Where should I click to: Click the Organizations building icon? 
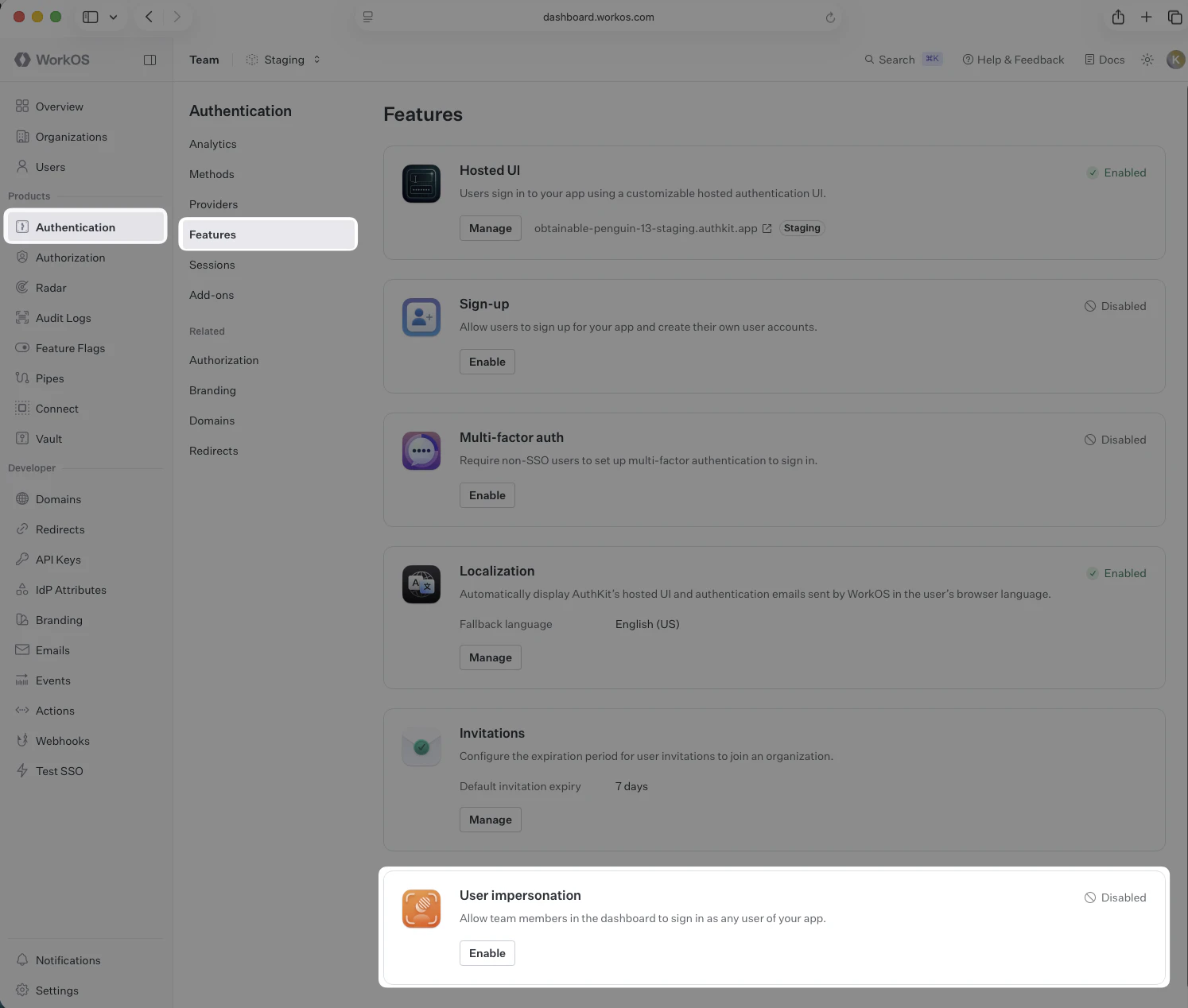pos(22,137)
